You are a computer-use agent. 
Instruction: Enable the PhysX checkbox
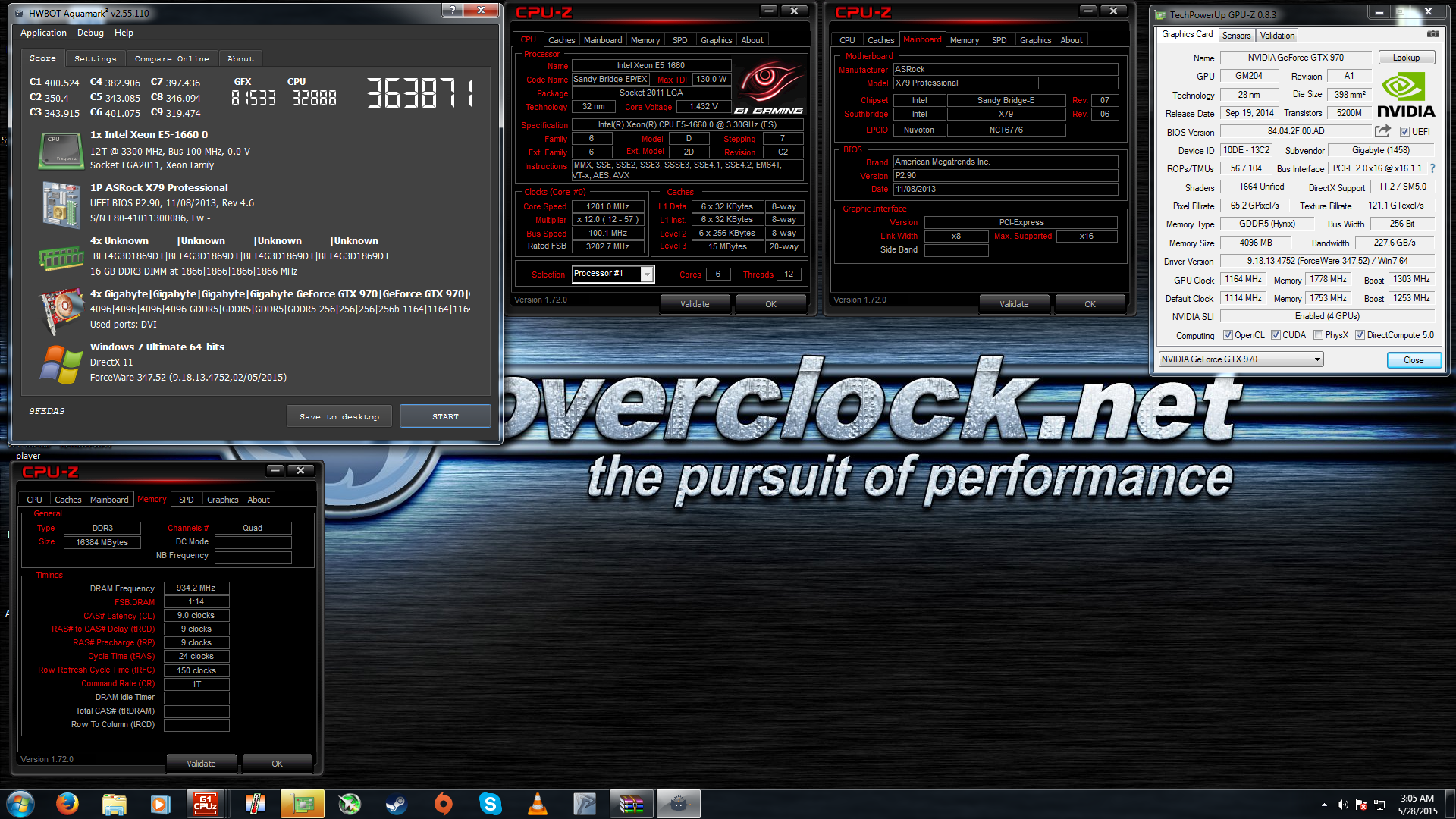coord(1318,335)
